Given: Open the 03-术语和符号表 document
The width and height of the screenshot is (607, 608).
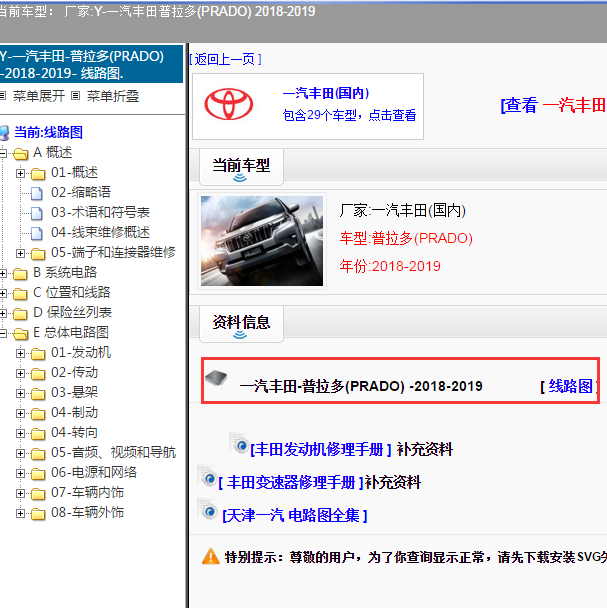Looking at the screenshot, I should [100, 212].
